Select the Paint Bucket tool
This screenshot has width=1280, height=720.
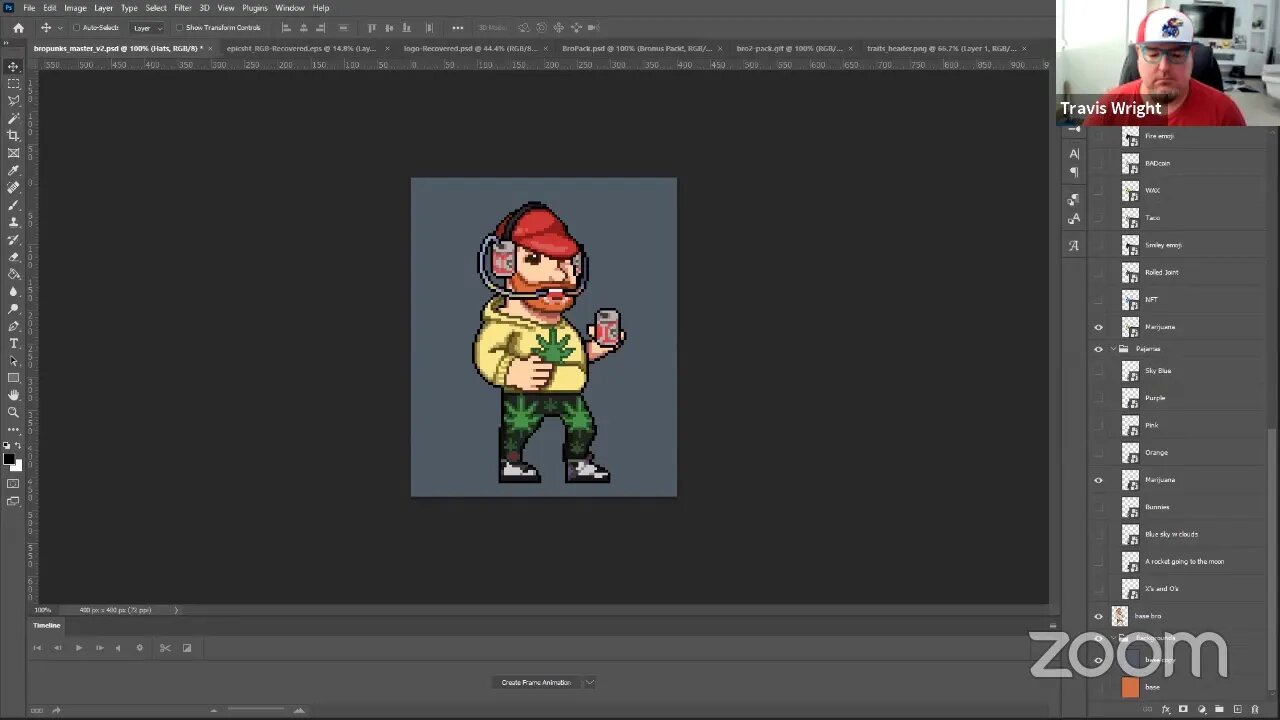click(13, 274)
